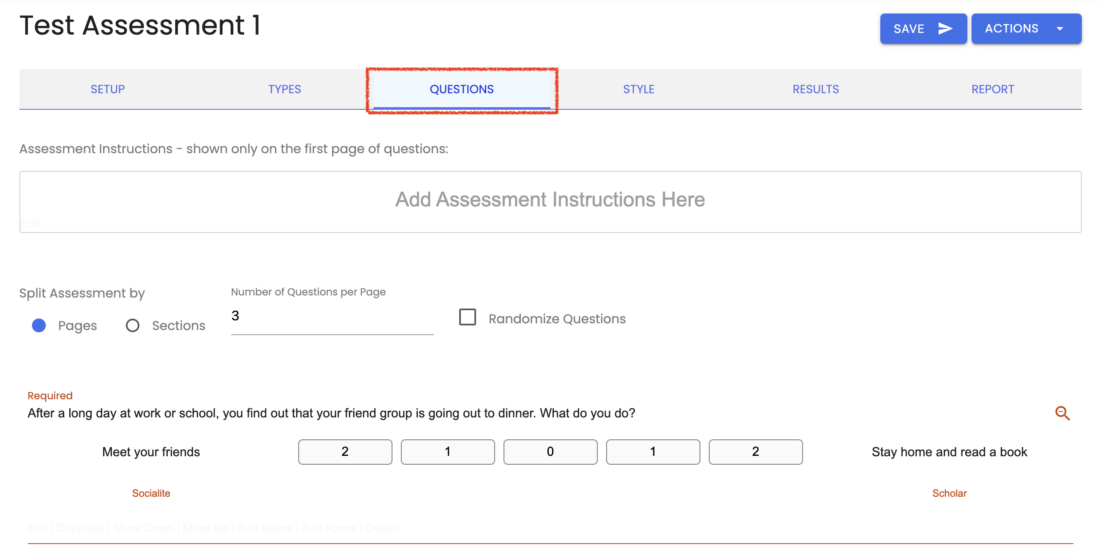This screenshot has width=1100, height=547.
Task: Choose the Sections split option
Action: (x=133, y=326)
